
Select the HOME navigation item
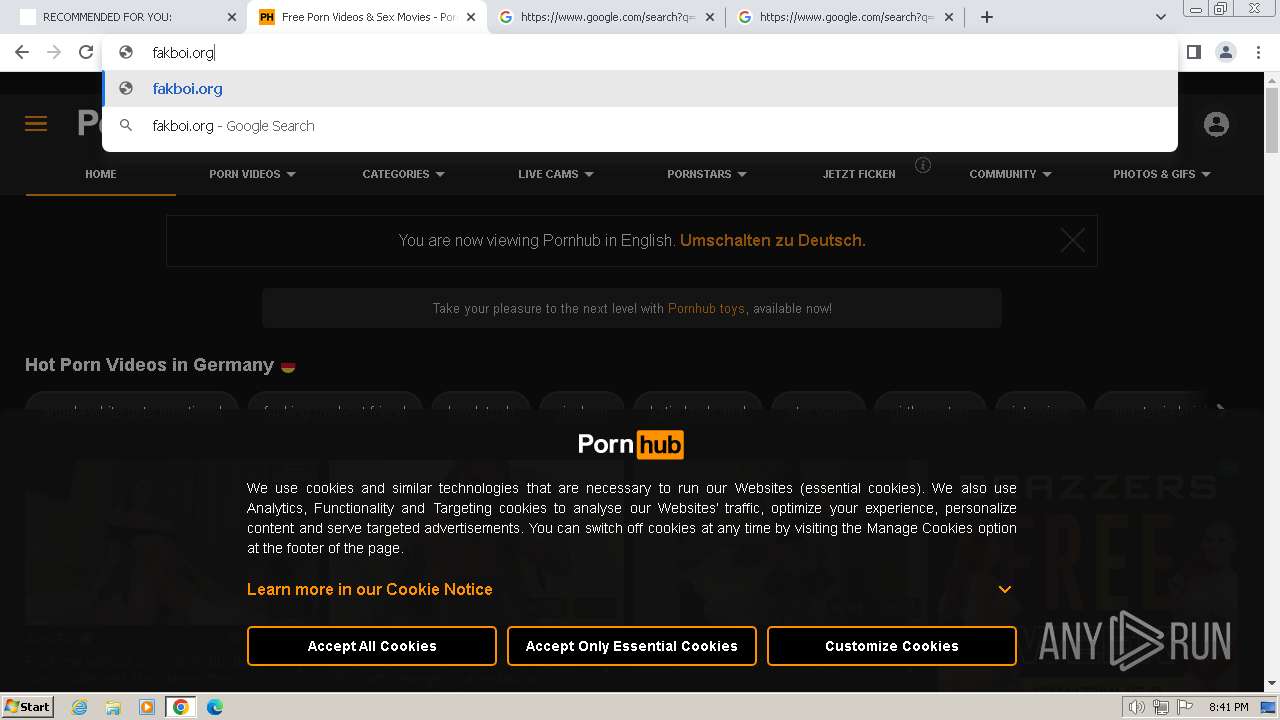pyautogui.click(x=101, y=174)
